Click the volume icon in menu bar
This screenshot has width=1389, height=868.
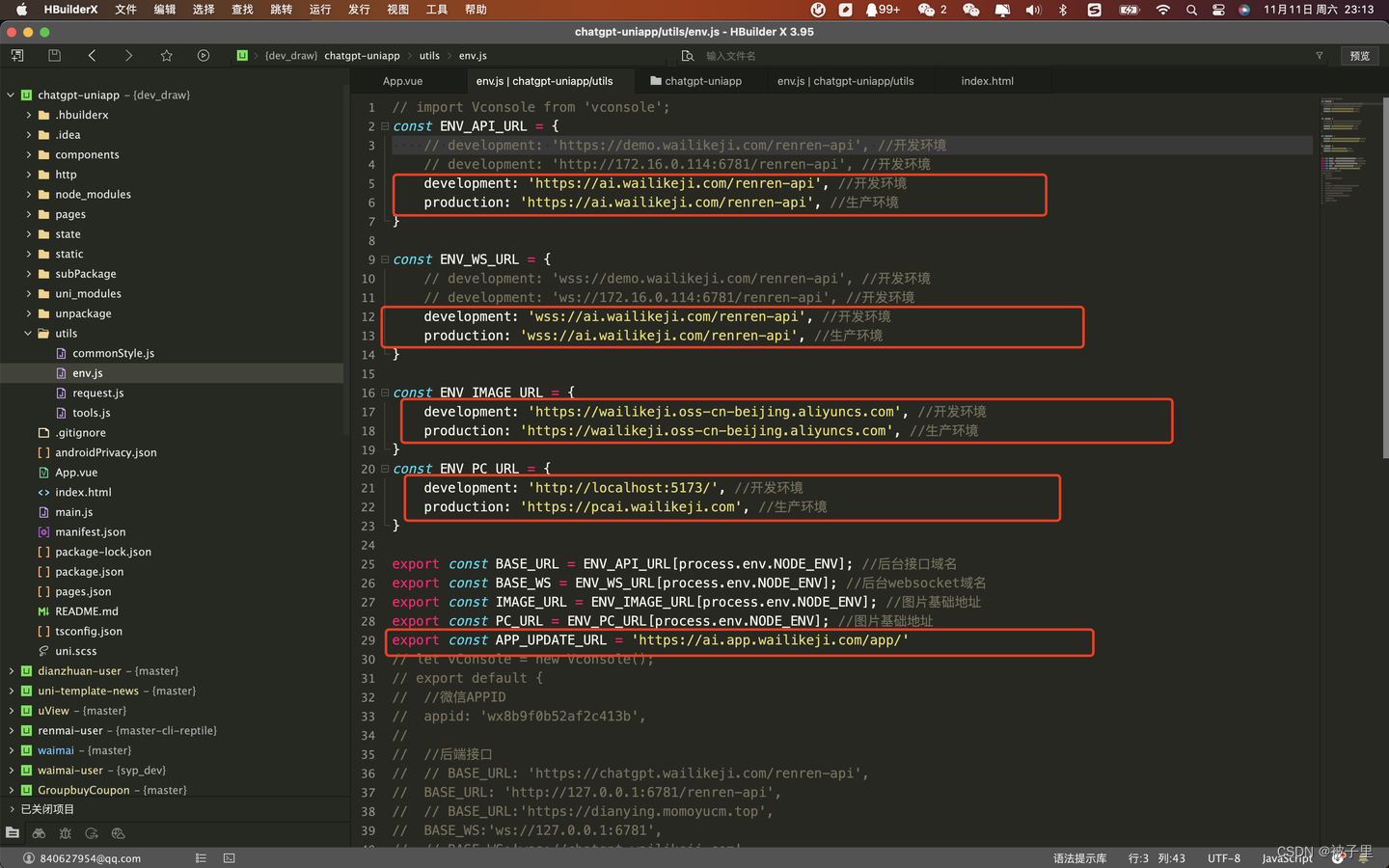(x=1033, y=10)
